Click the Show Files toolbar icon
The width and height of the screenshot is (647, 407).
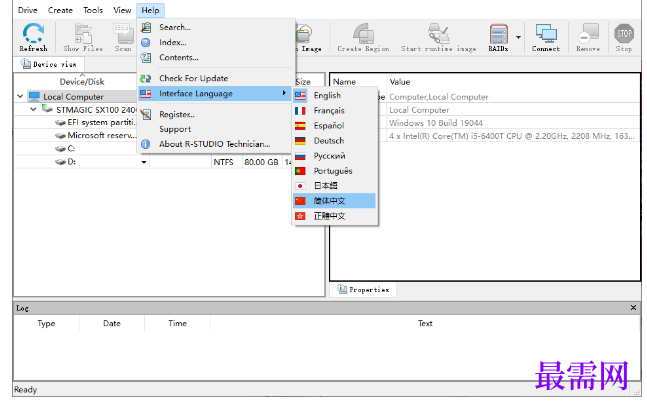83,37
